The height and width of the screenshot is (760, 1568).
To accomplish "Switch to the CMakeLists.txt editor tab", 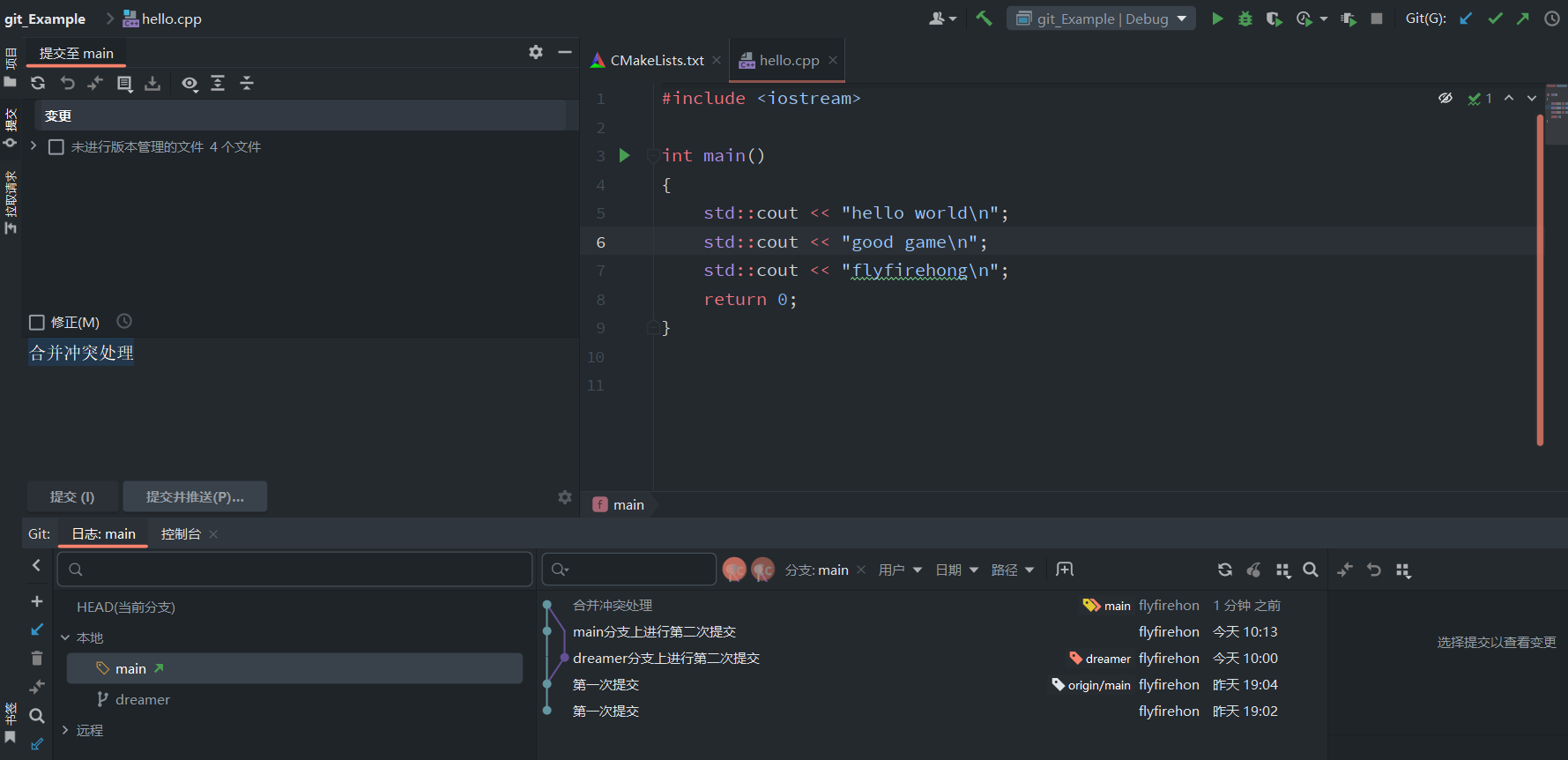I will click(647, 60).
